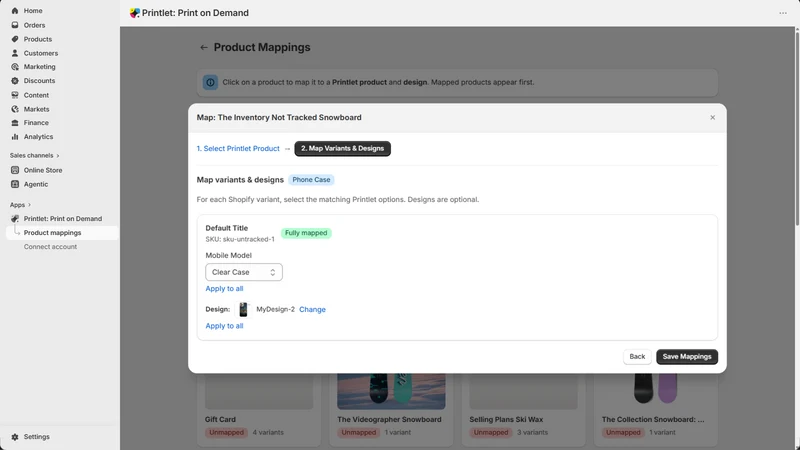
Task: Click The Collection Snowboard product image
Action: click(x=656, y=391)
